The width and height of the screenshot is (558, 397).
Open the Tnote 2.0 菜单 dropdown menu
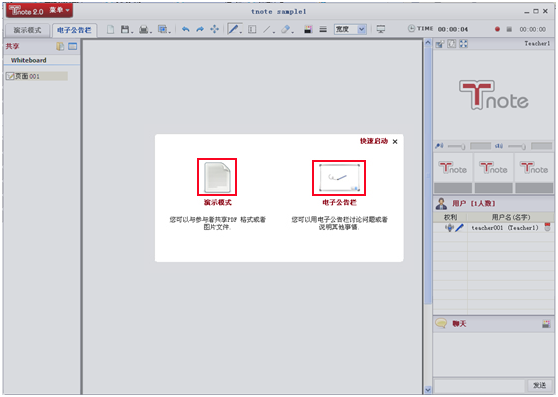[x=39, y=11]
